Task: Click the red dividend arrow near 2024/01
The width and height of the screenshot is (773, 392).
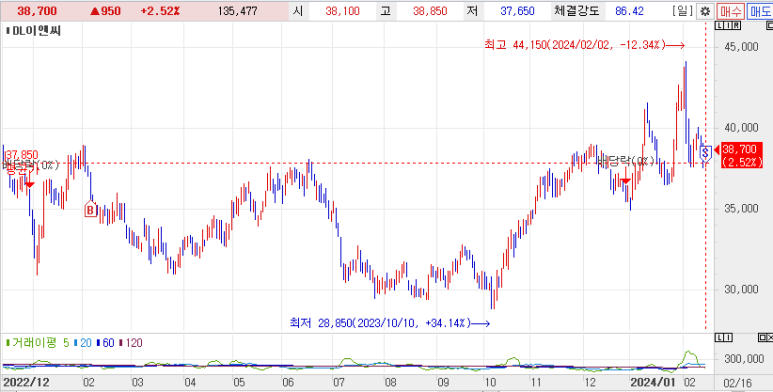Action: click(x=626, y=181)
